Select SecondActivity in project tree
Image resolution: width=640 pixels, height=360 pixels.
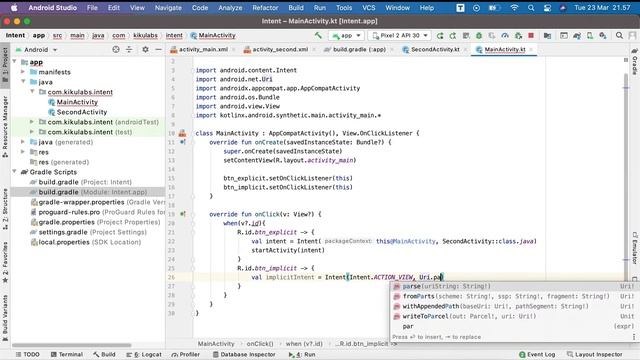tap(82, 112)
